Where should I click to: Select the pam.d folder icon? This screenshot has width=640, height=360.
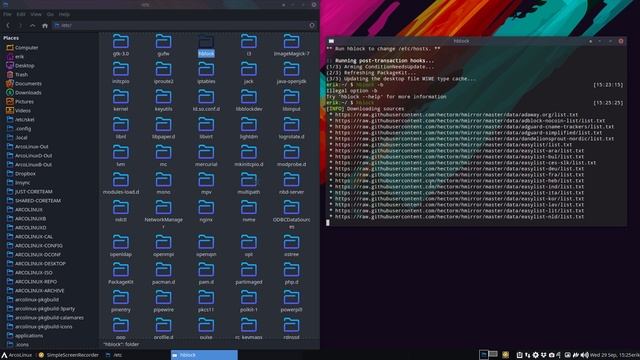coord(206,271)
